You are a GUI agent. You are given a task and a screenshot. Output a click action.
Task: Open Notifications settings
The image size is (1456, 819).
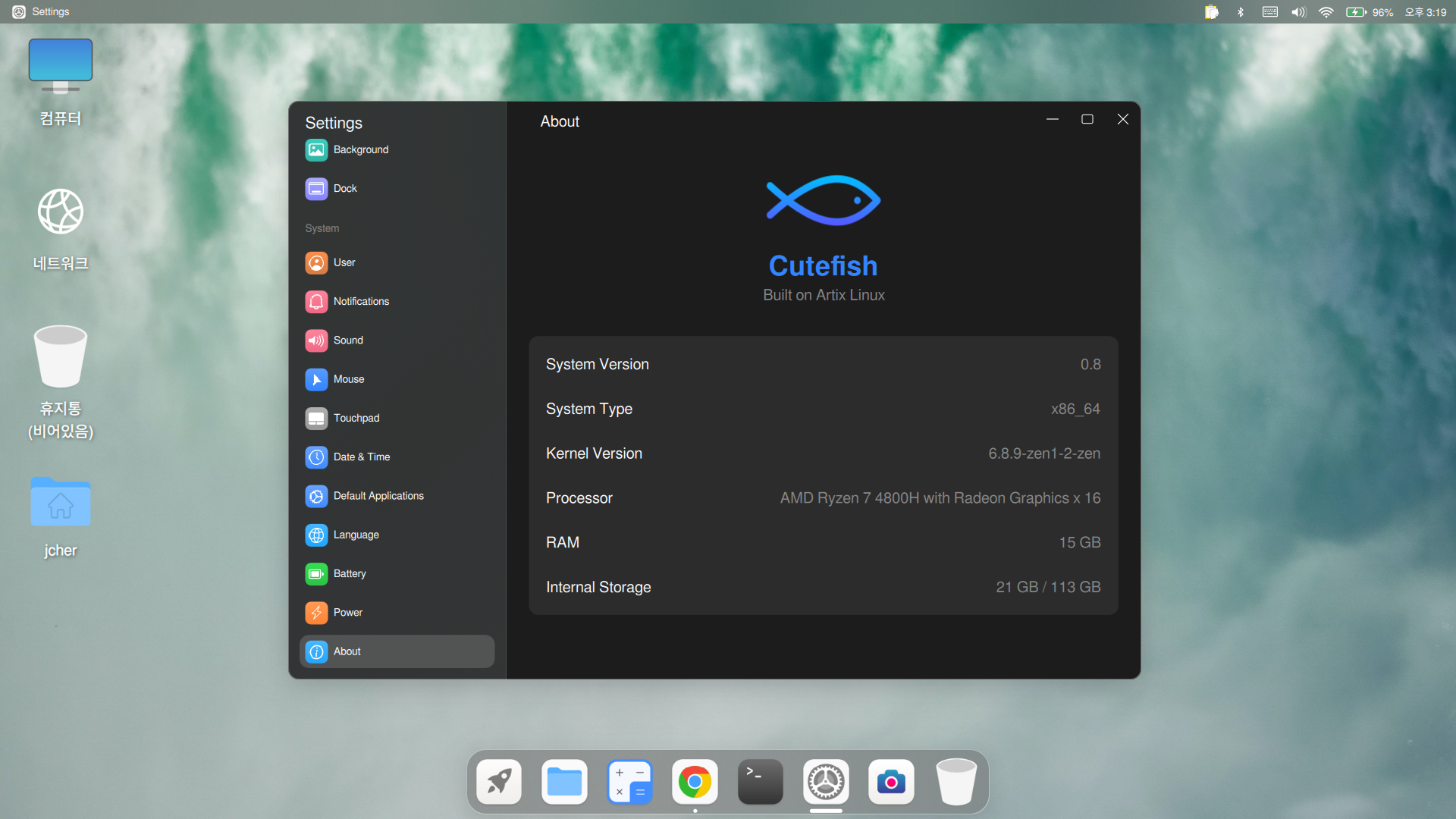pos(397,301)
